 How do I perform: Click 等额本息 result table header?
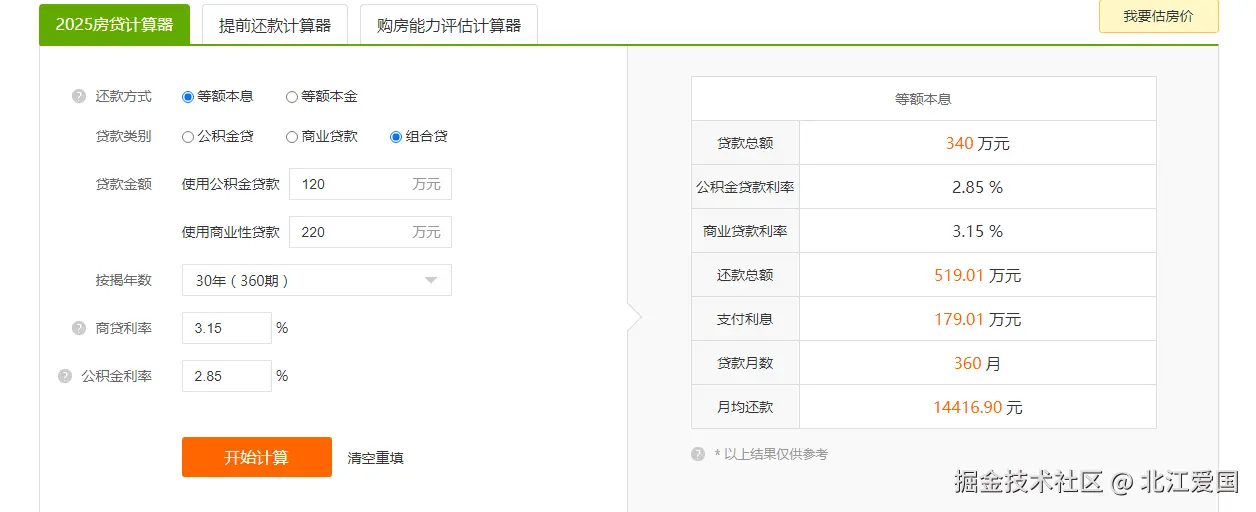(923, 99)
